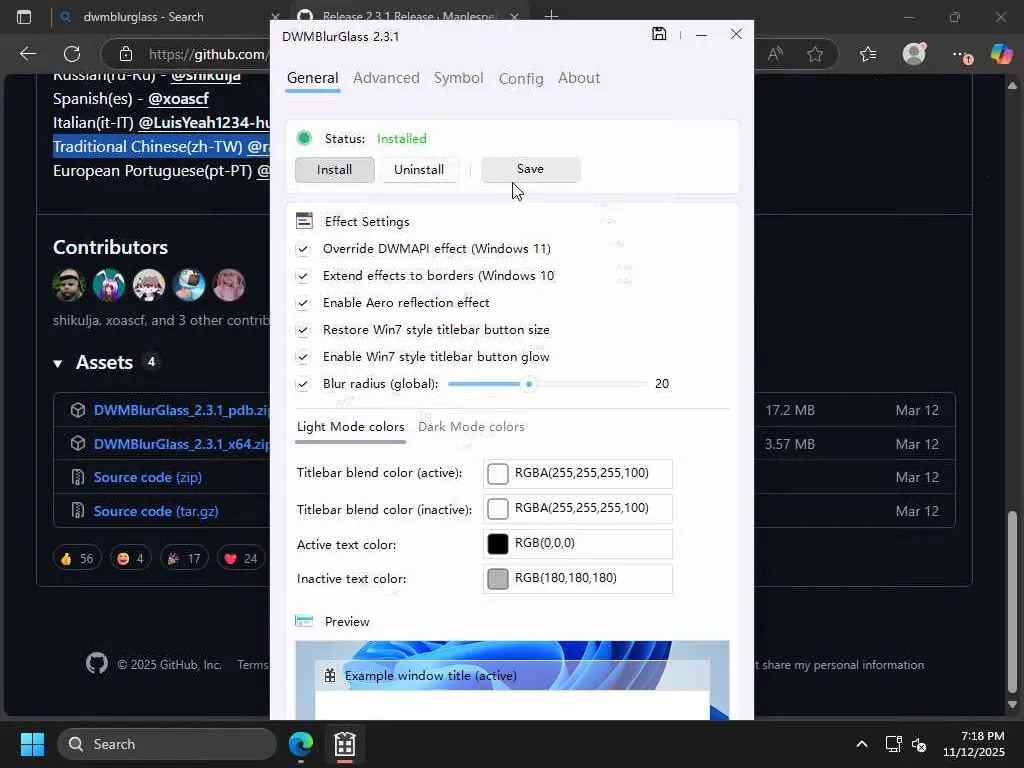Click Active text color black swatch
The width and height of the screenshot is (1024, 768).
click(x=498, y=543)
